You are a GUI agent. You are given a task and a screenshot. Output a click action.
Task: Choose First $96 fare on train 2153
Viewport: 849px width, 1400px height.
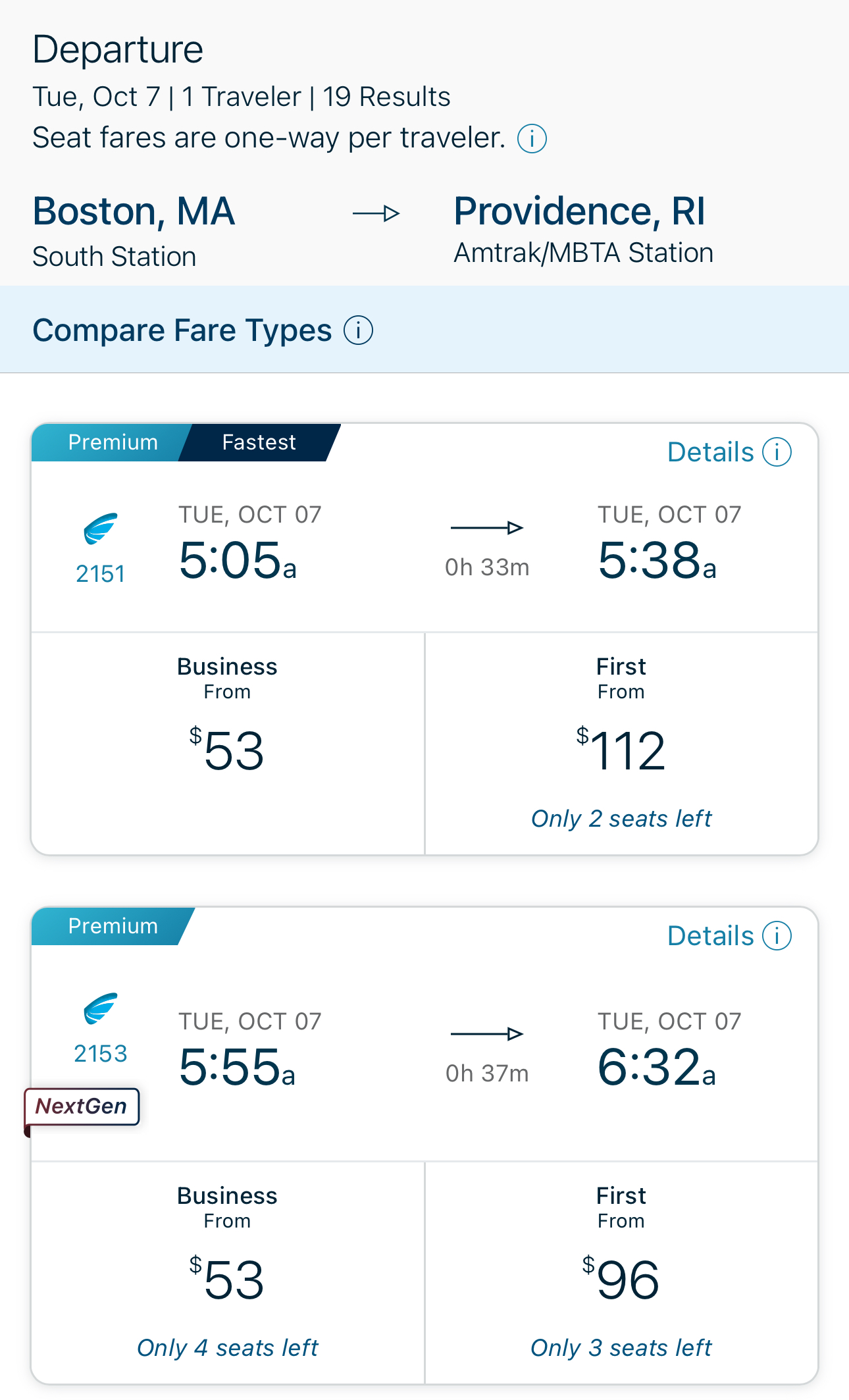(621, 1273)
